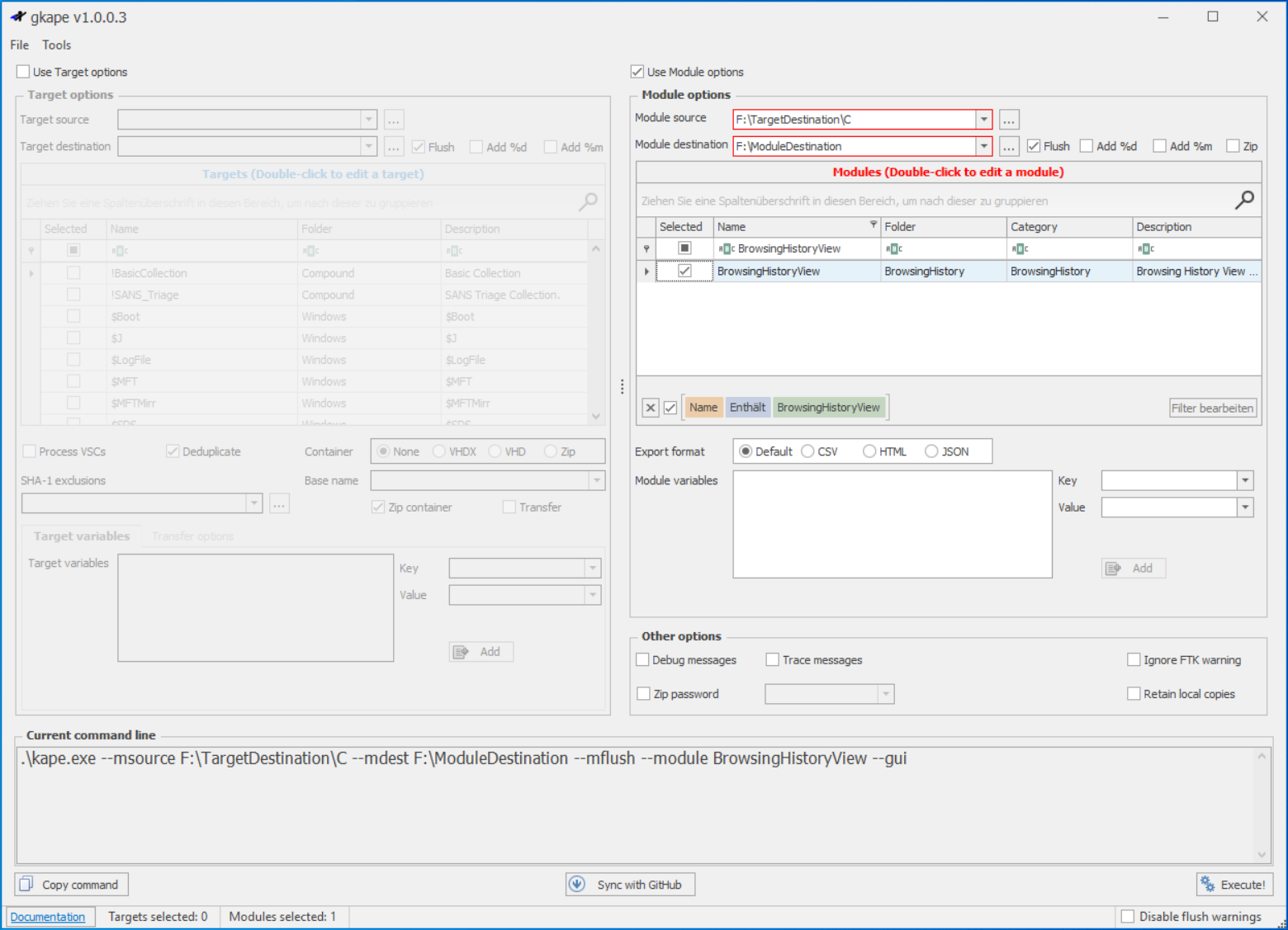This screenshot has width=1288, height=930.
Task: Enable Ignore FTK warning
Action: tap(1134, 659)
